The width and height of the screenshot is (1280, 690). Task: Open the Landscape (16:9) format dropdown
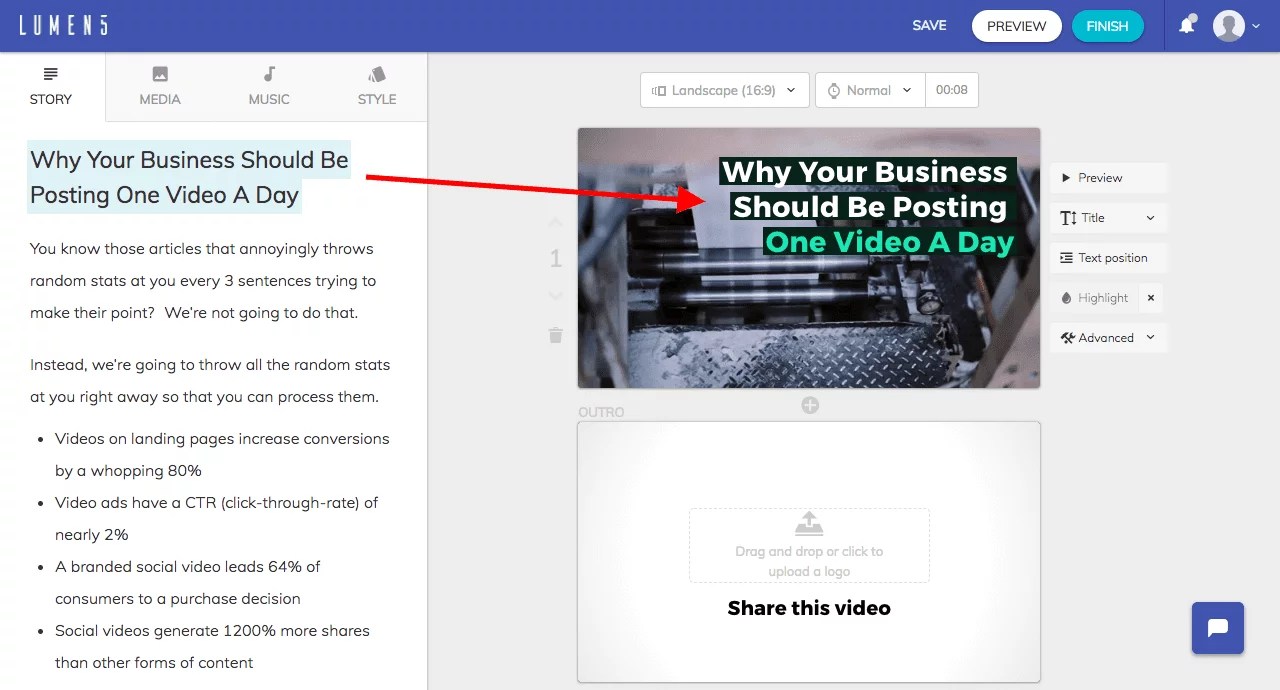coord(723,90)
